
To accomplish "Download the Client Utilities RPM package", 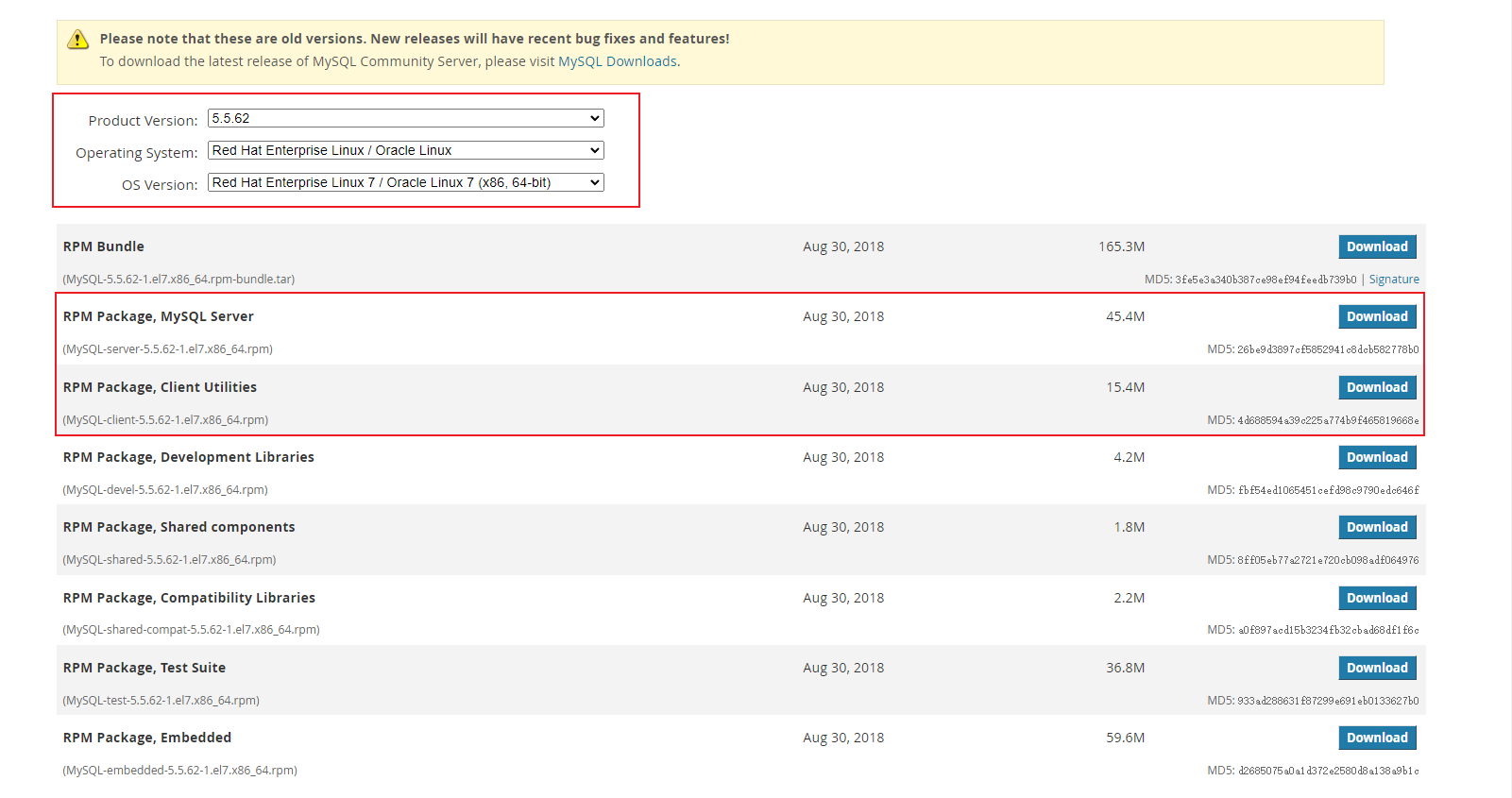I will click(1377, 387).
